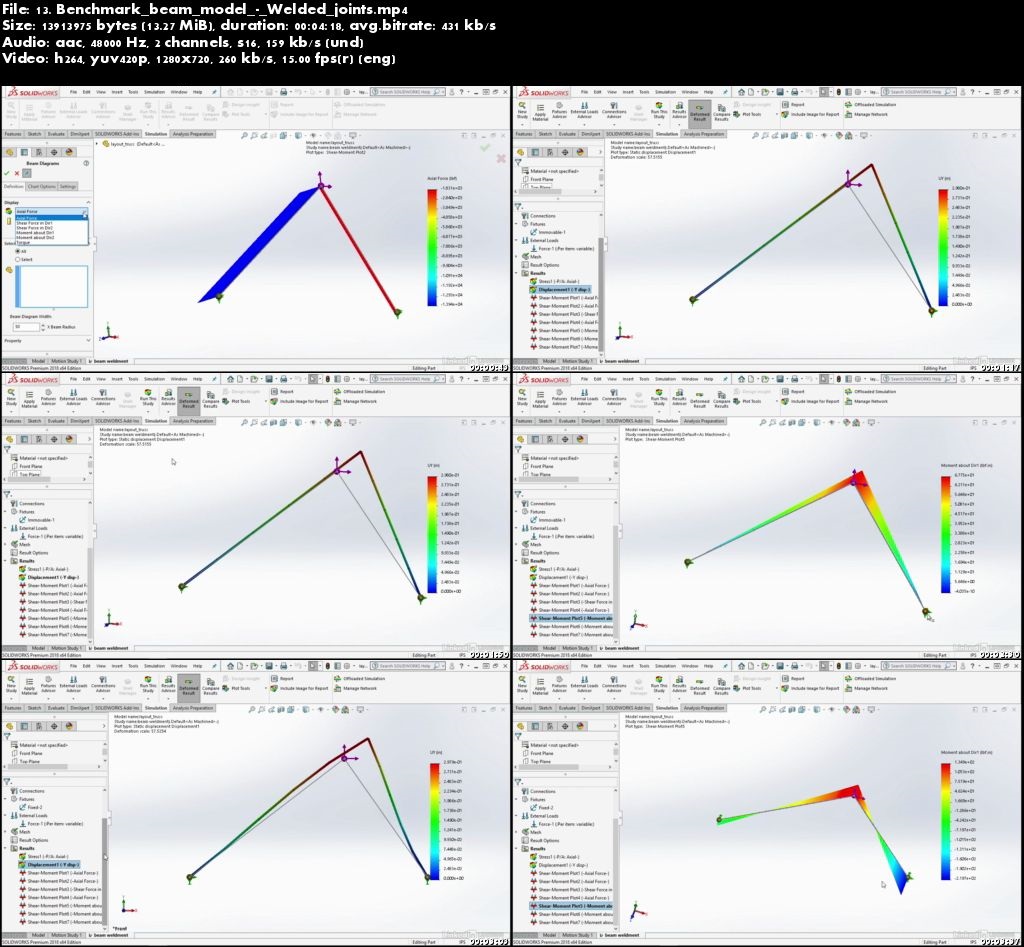Click Manage Network, top-right frame
The image size is (1024, 947).
(866, 114)
